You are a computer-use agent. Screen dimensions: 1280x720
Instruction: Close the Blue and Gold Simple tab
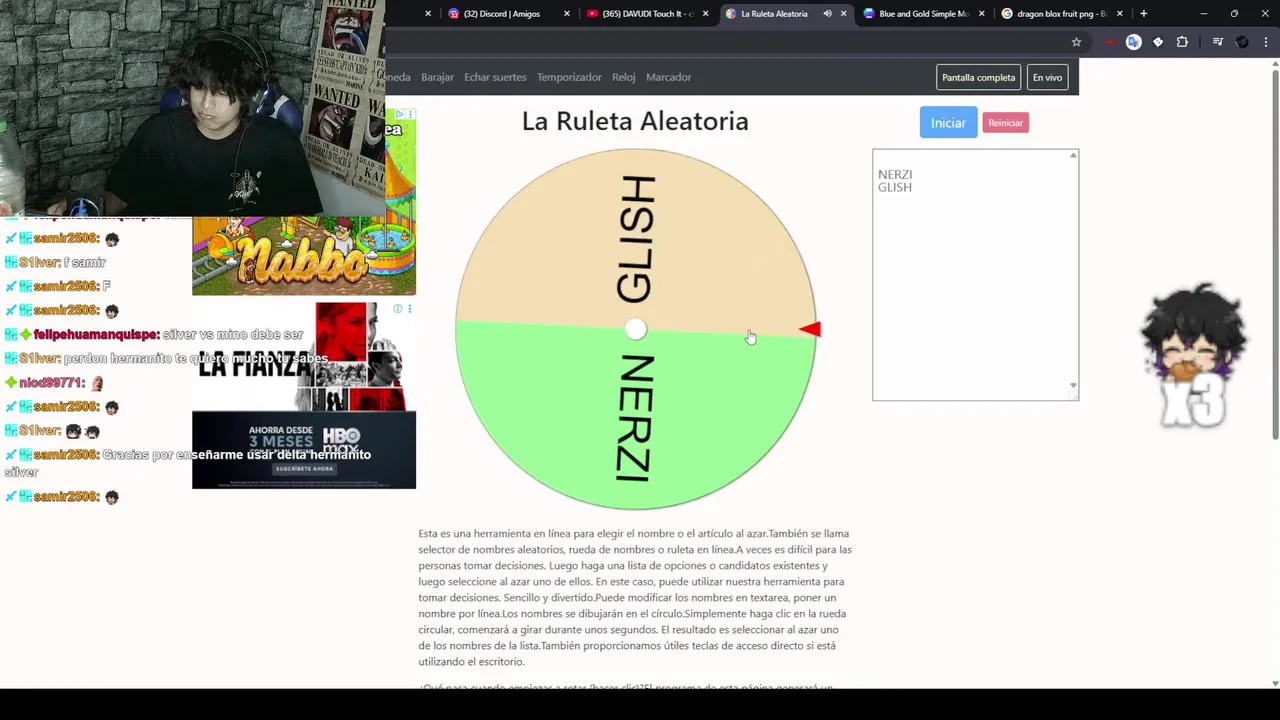981,14
